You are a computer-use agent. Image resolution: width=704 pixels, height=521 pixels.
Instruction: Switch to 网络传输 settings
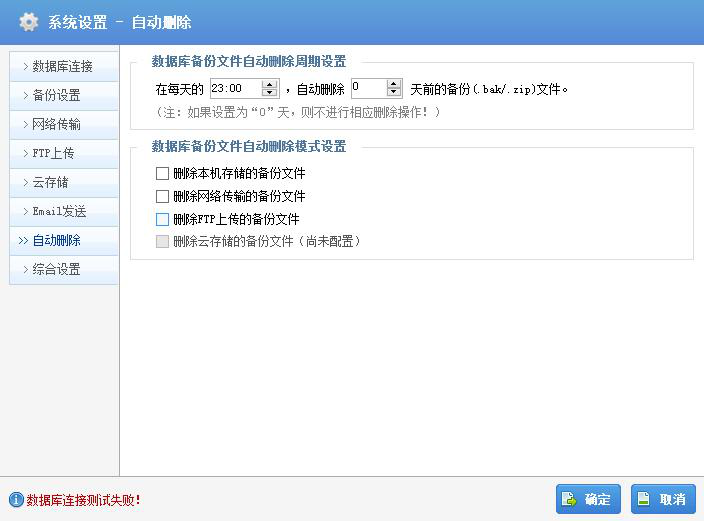(64, 124)
